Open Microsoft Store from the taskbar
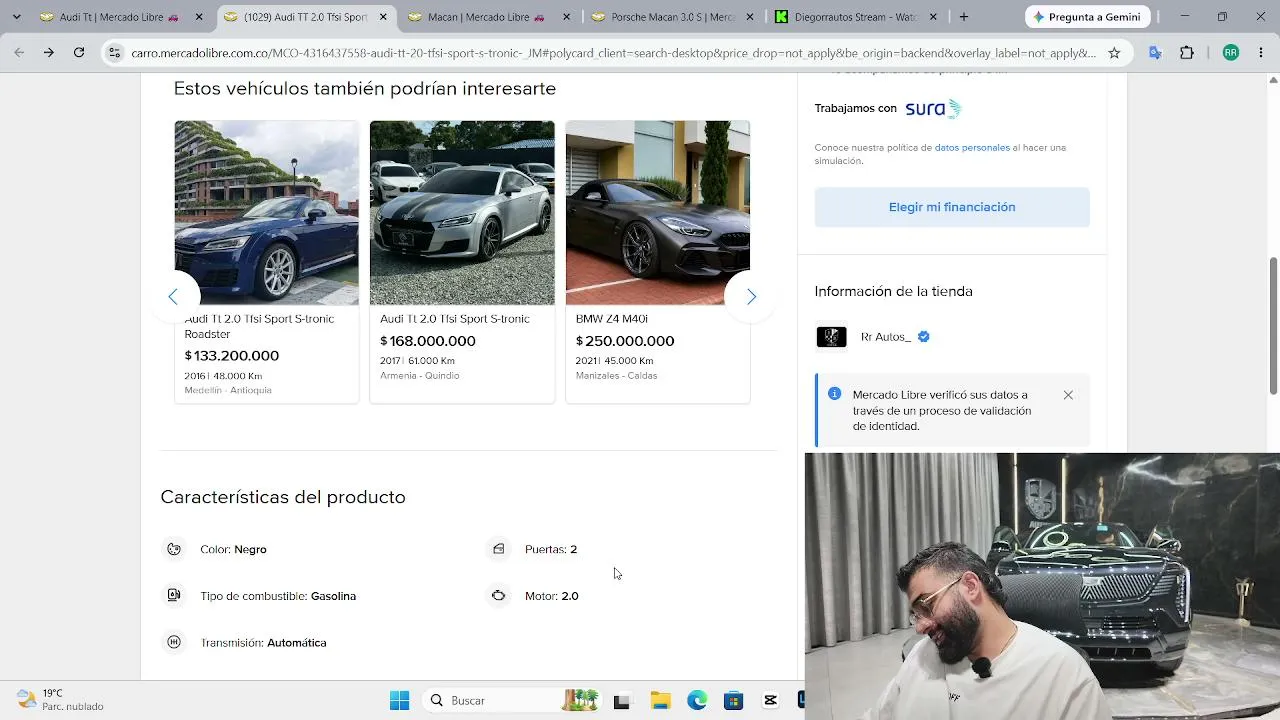The image size is (1280, 720). click(733, 700)
